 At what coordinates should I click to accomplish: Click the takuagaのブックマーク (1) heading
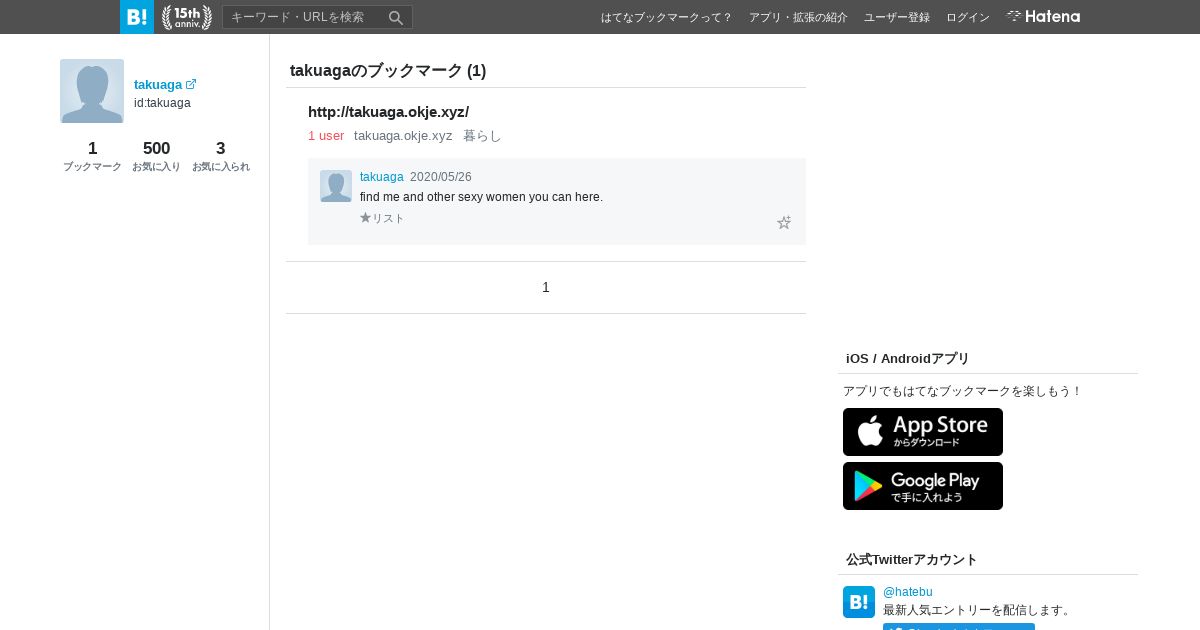coord(388,71)
